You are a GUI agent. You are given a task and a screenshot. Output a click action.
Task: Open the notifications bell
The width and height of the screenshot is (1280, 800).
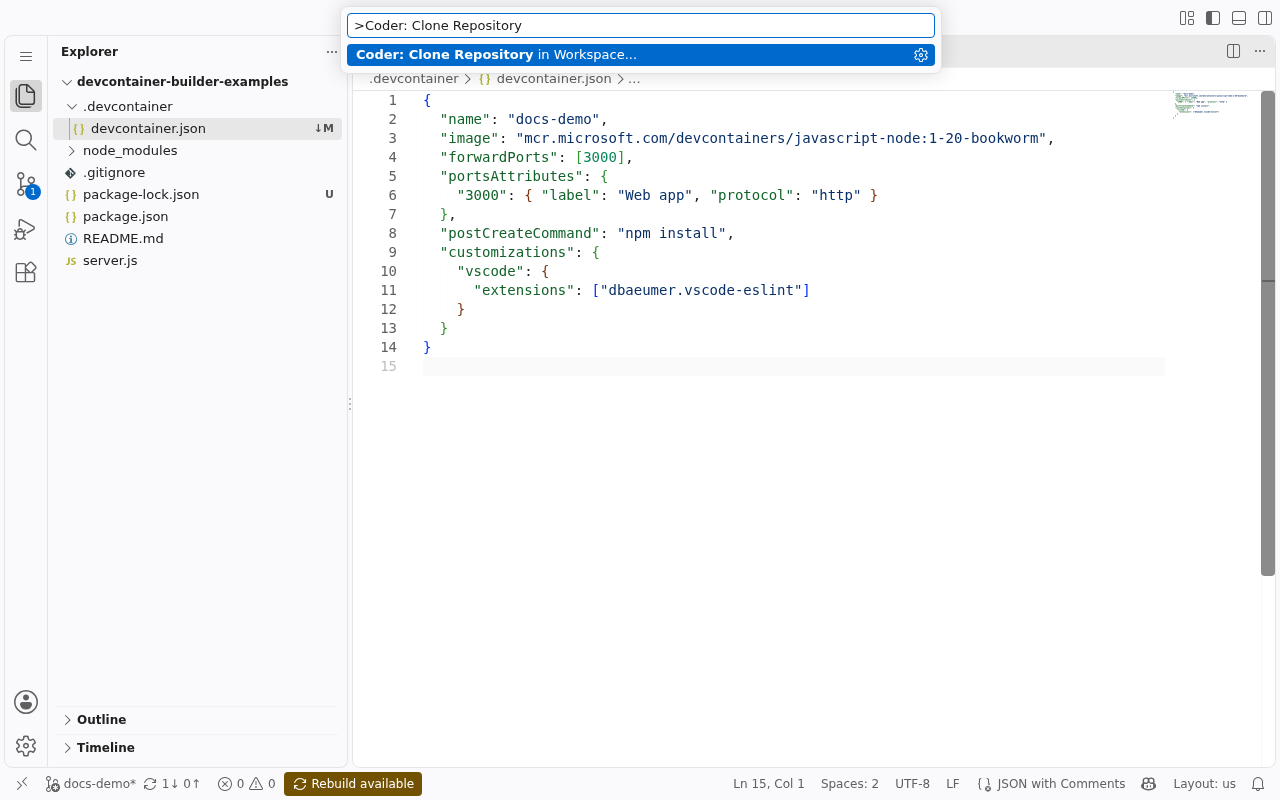1259,784
